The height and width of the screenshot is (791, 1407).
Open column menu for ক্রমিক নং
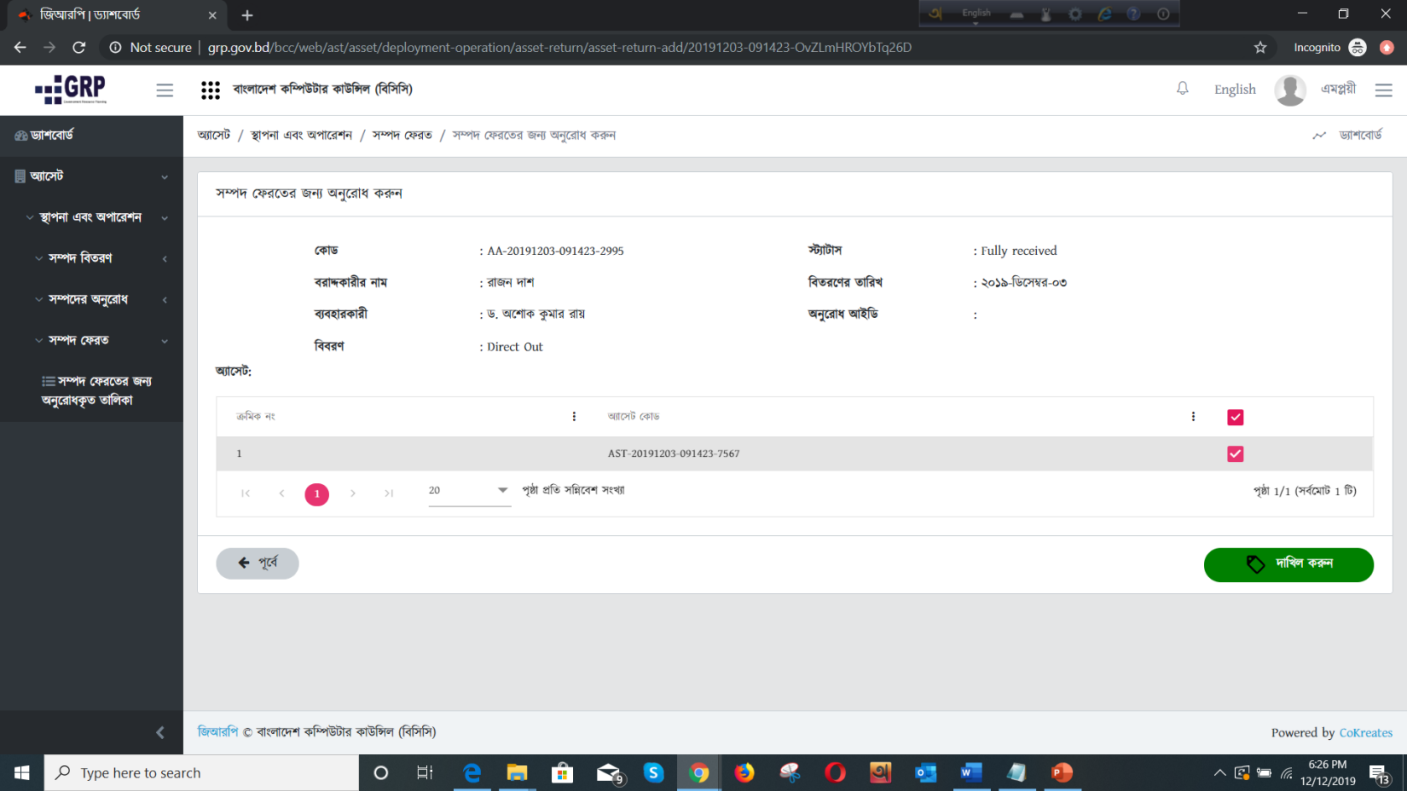574,416
